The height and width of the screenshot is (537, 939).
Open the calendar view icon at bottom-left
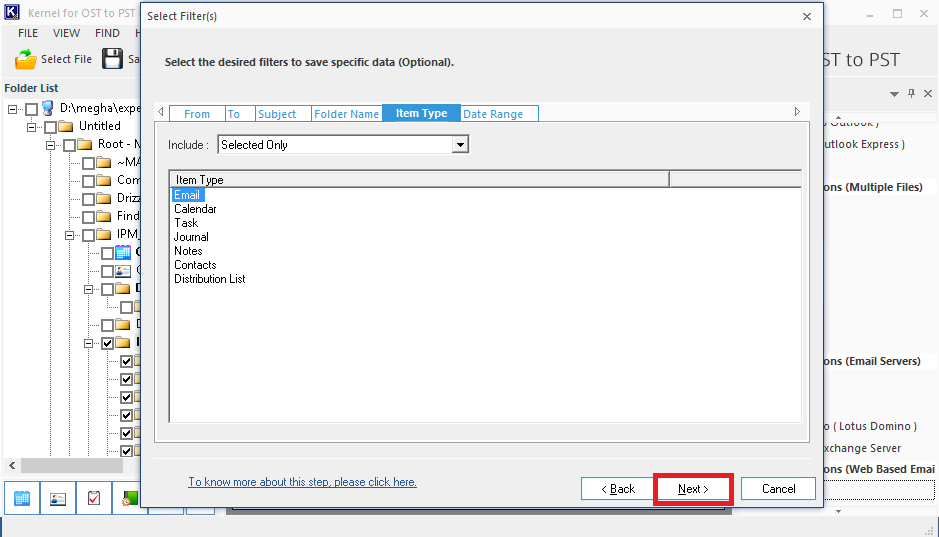tap(22, 498)
